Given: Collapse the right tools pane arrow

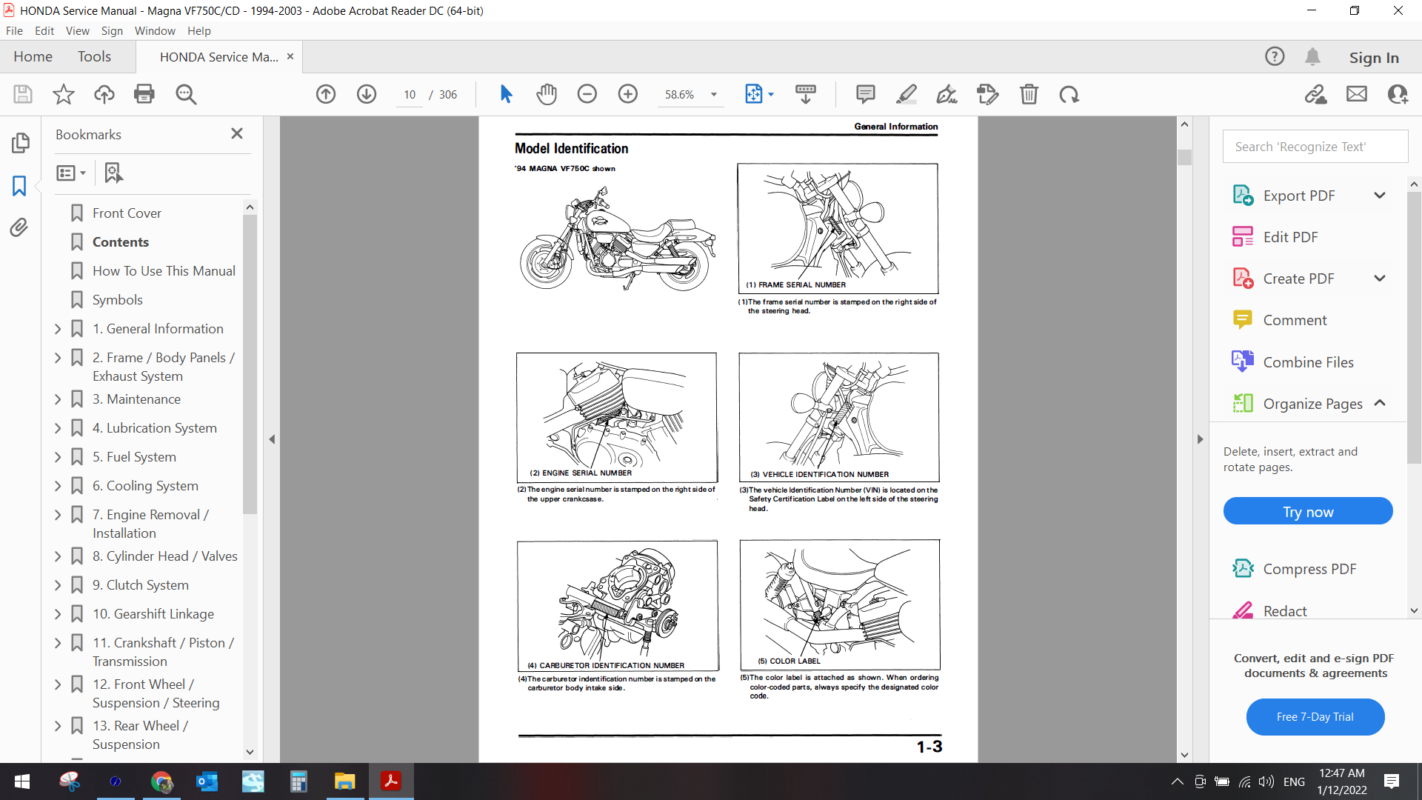Looking at the screenshot, I should [x=1200, y=439].
